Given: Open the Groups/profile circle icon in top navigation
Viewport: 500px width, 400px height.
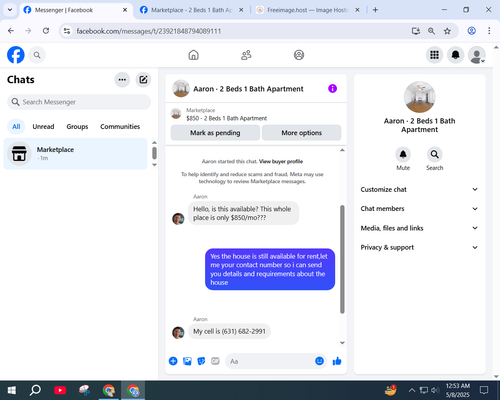Looking at the screenshot, I should pyautogui.click(x=299, y=55).
